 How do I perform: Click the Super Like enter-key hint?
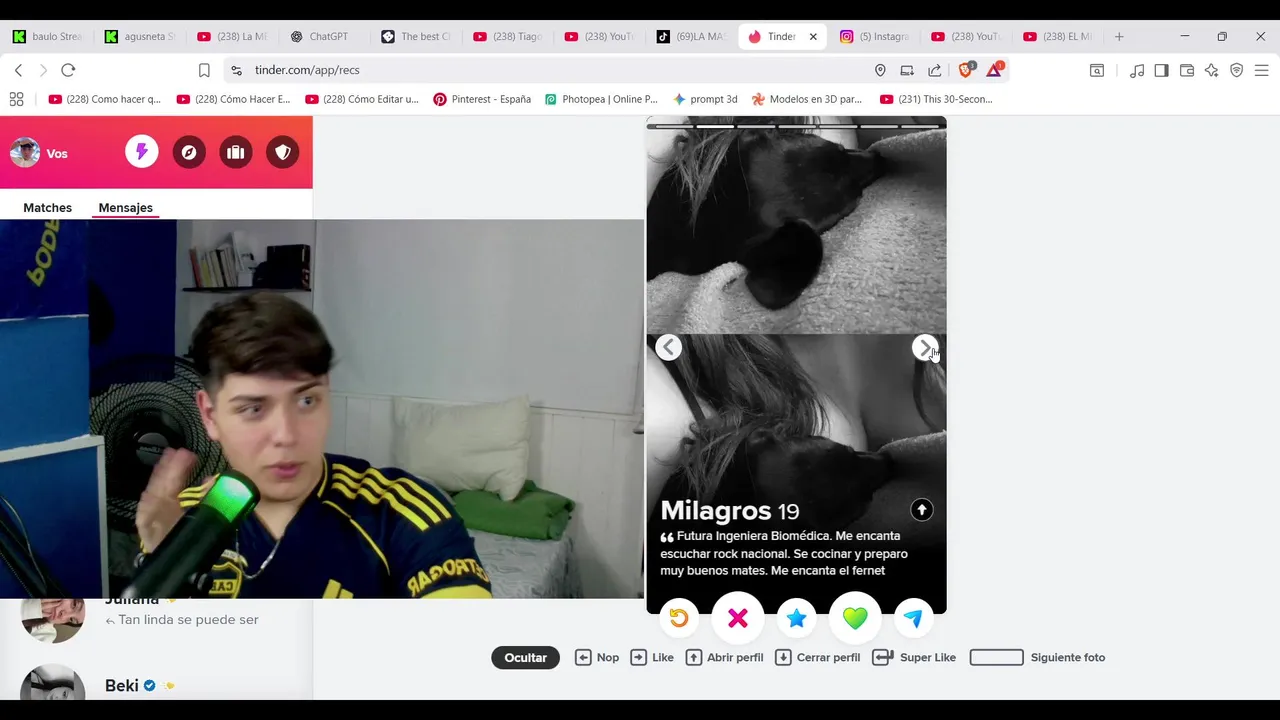pos(914,657)
